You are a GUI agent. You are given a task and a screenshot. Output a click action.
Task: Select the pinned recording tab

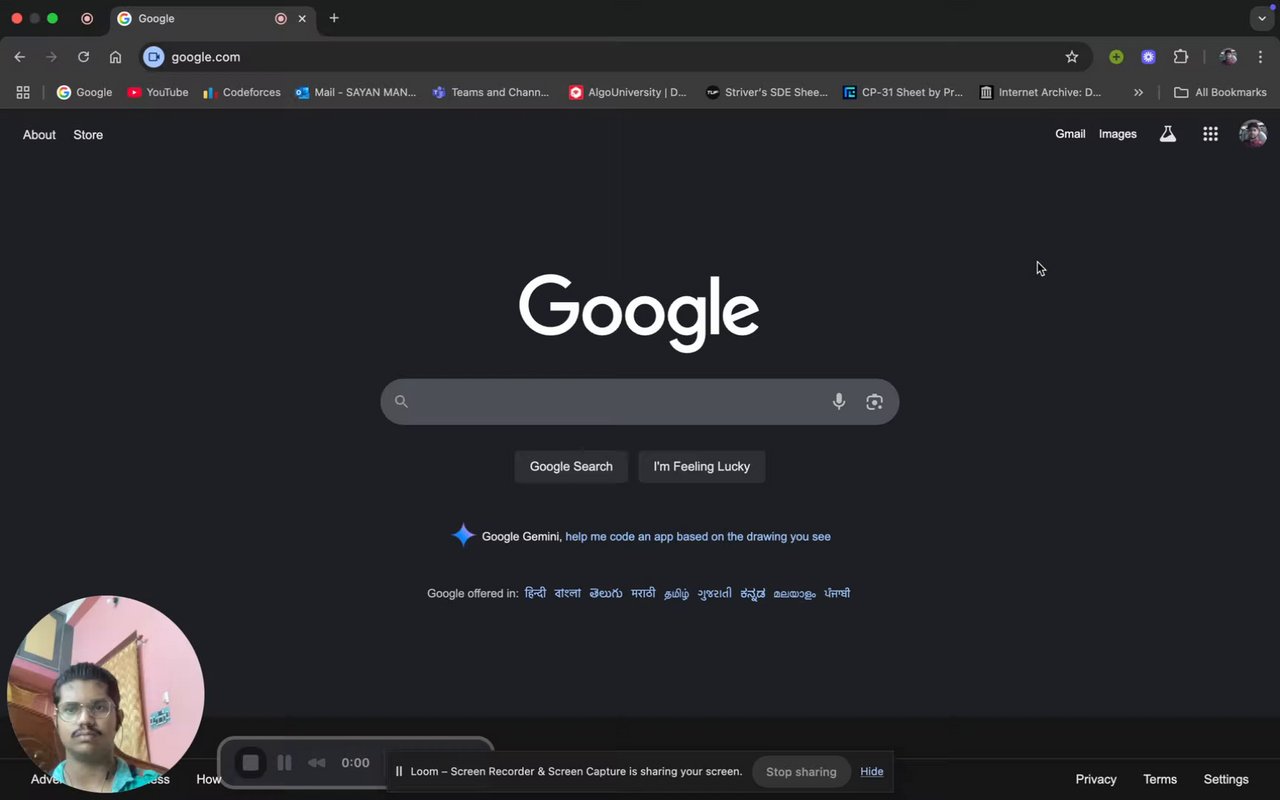tap(87, 18)
